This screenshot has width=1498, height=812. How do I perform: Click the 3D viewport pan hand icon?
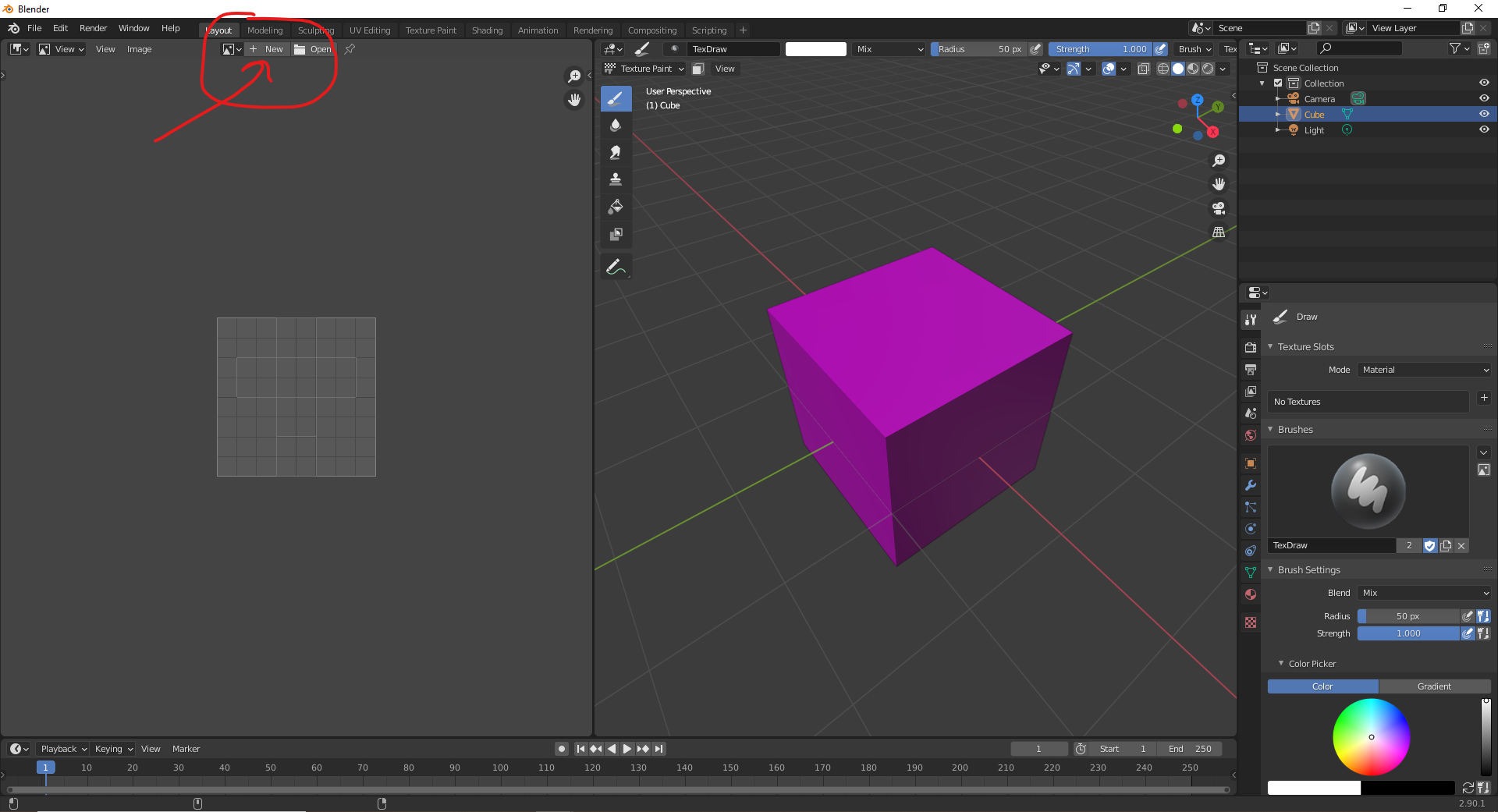[1219, 184]
